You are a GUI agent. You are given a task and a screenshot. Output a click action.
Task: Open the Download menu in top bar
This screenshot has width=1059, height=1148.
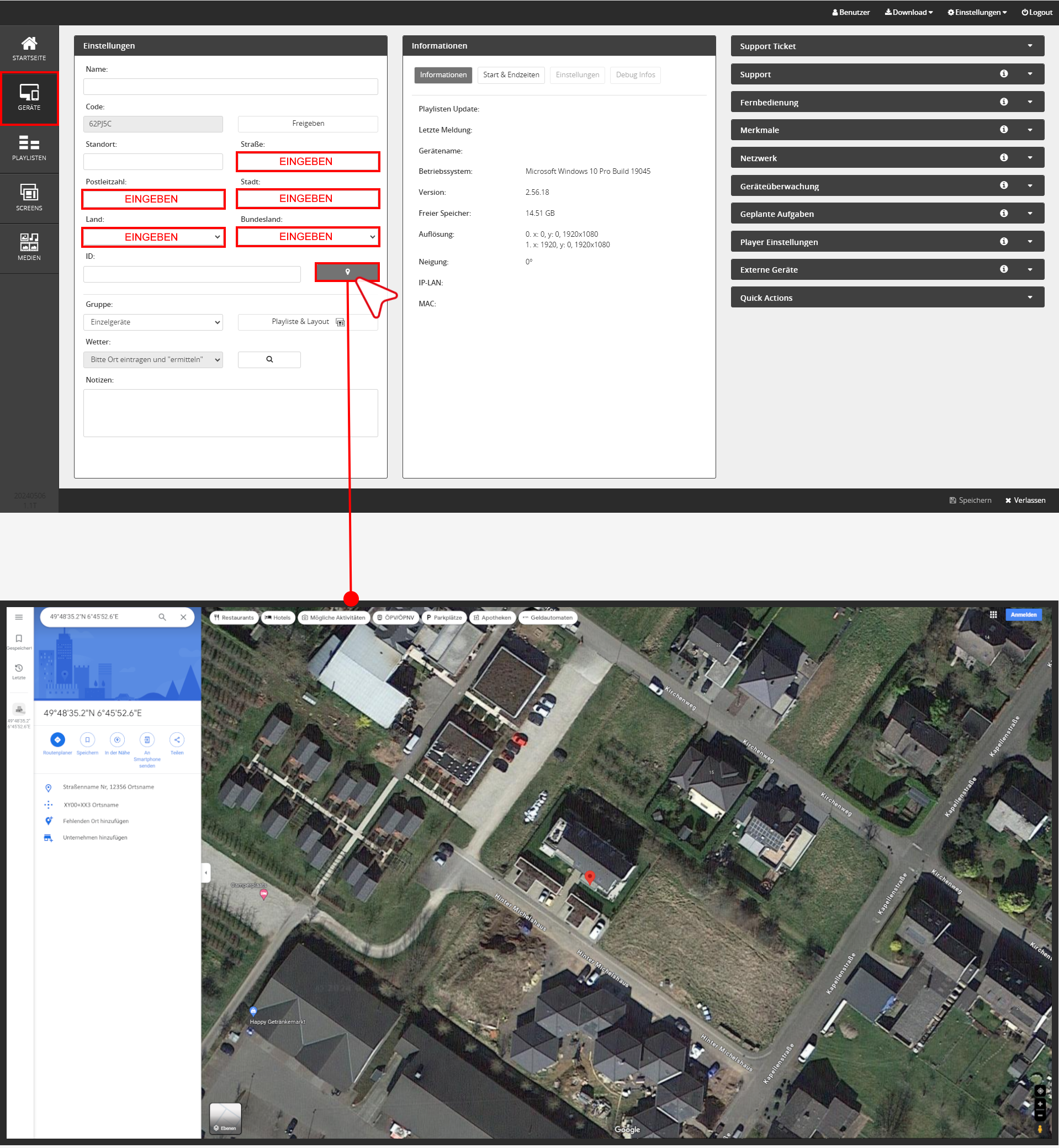908,13
